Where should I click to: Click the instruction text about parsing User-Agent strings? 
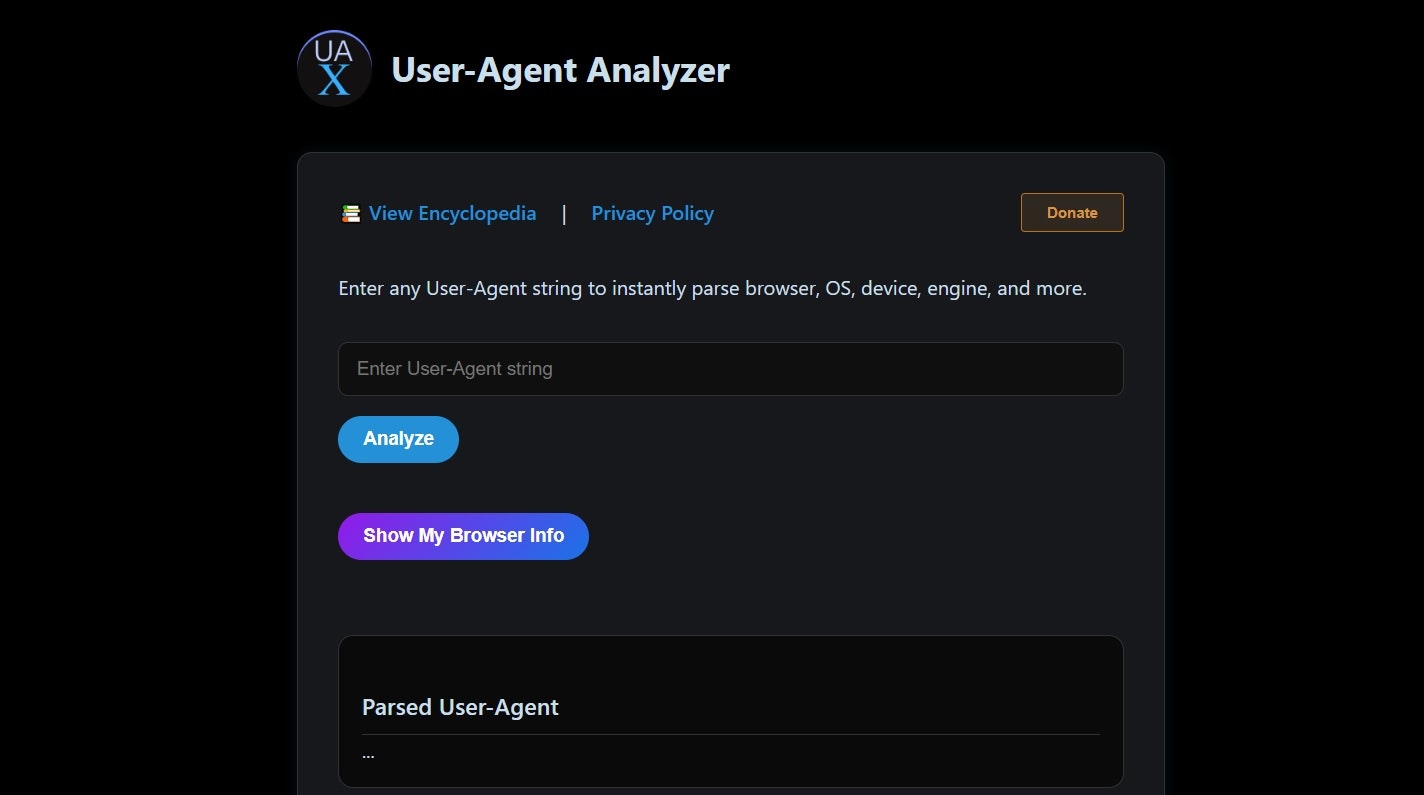click(712, 288)
